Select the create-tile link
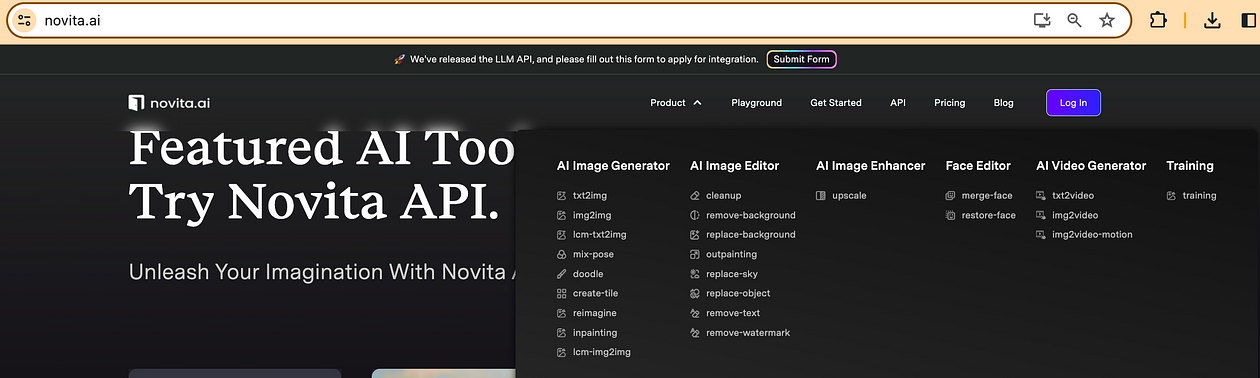 (596, 293)
